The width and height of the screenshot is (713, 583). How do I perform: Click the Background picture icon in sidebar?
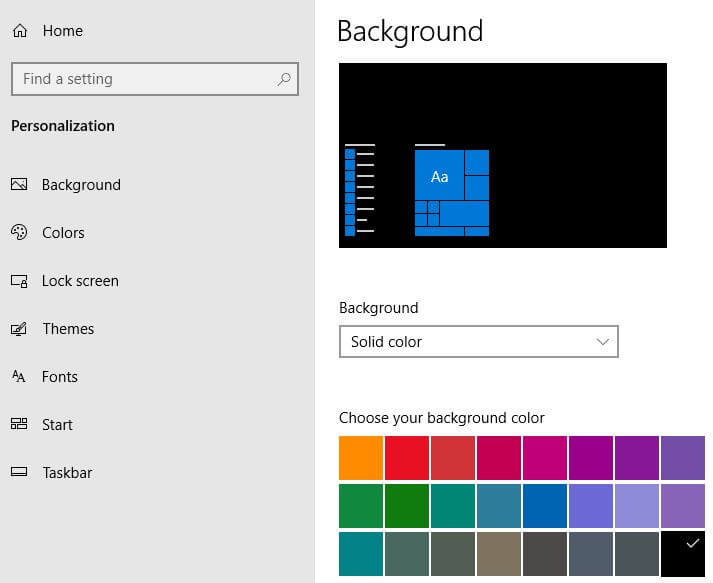point(19,185)
